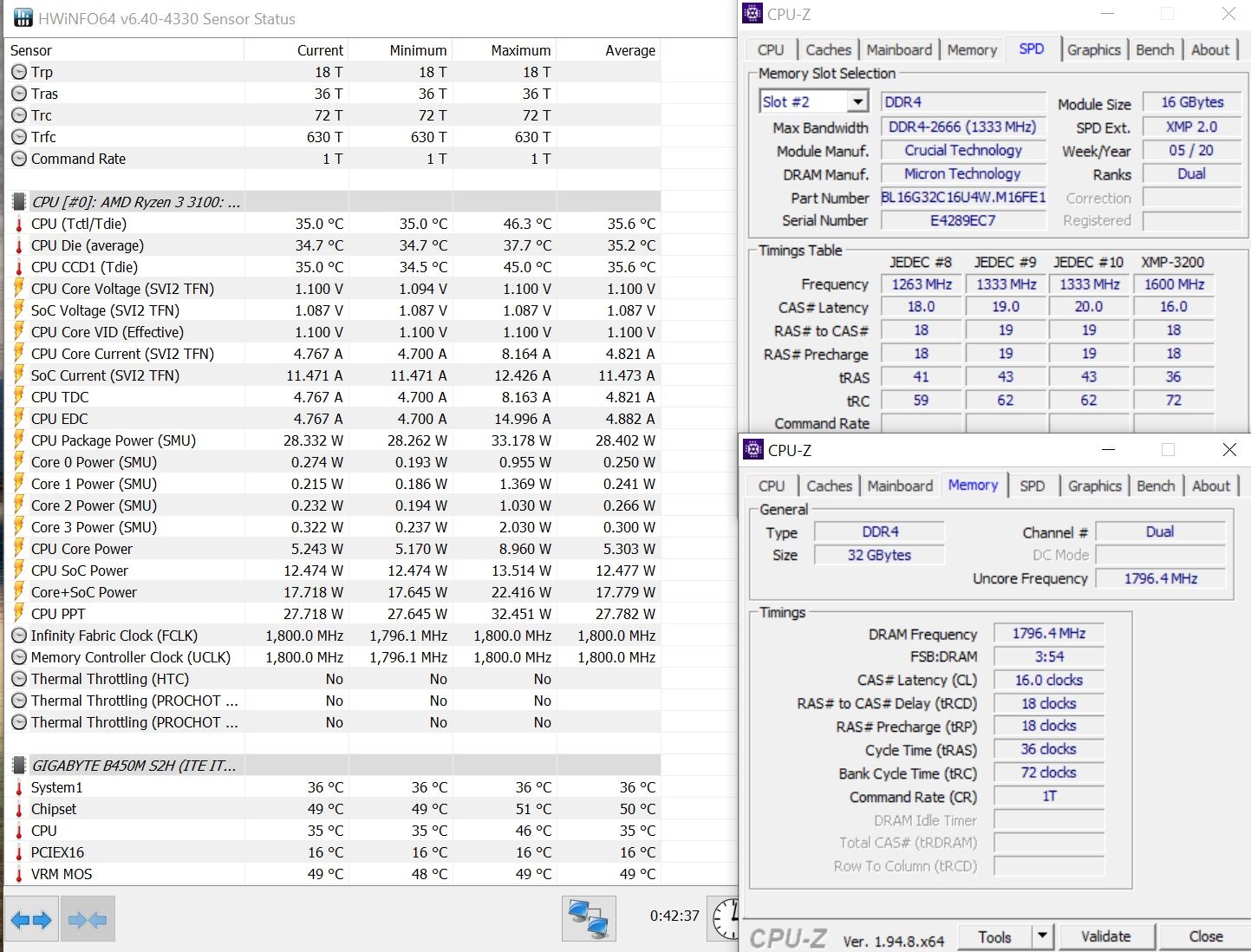Click the Sensor column header in HWiNFO
The height and width of the screenshot is (952, 1251).
coord(124,50)
